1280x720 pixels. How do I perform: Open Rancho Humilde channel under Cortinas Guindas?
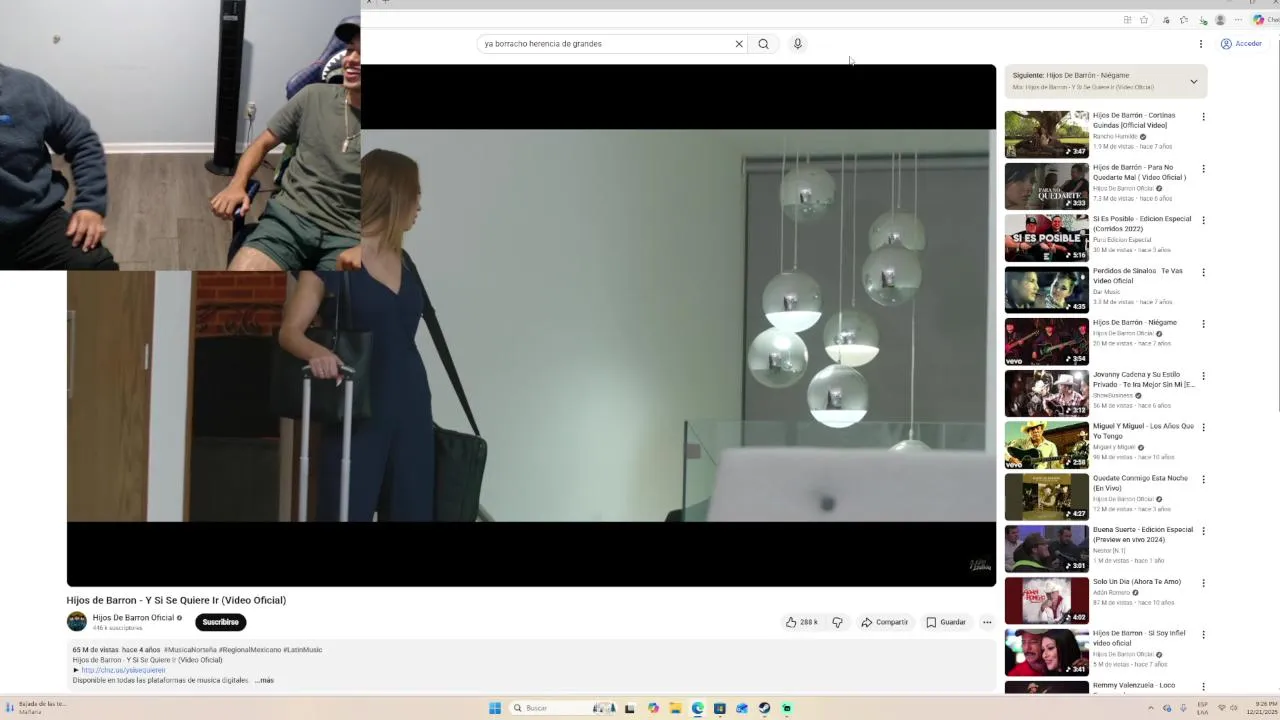pos(1115,136)
